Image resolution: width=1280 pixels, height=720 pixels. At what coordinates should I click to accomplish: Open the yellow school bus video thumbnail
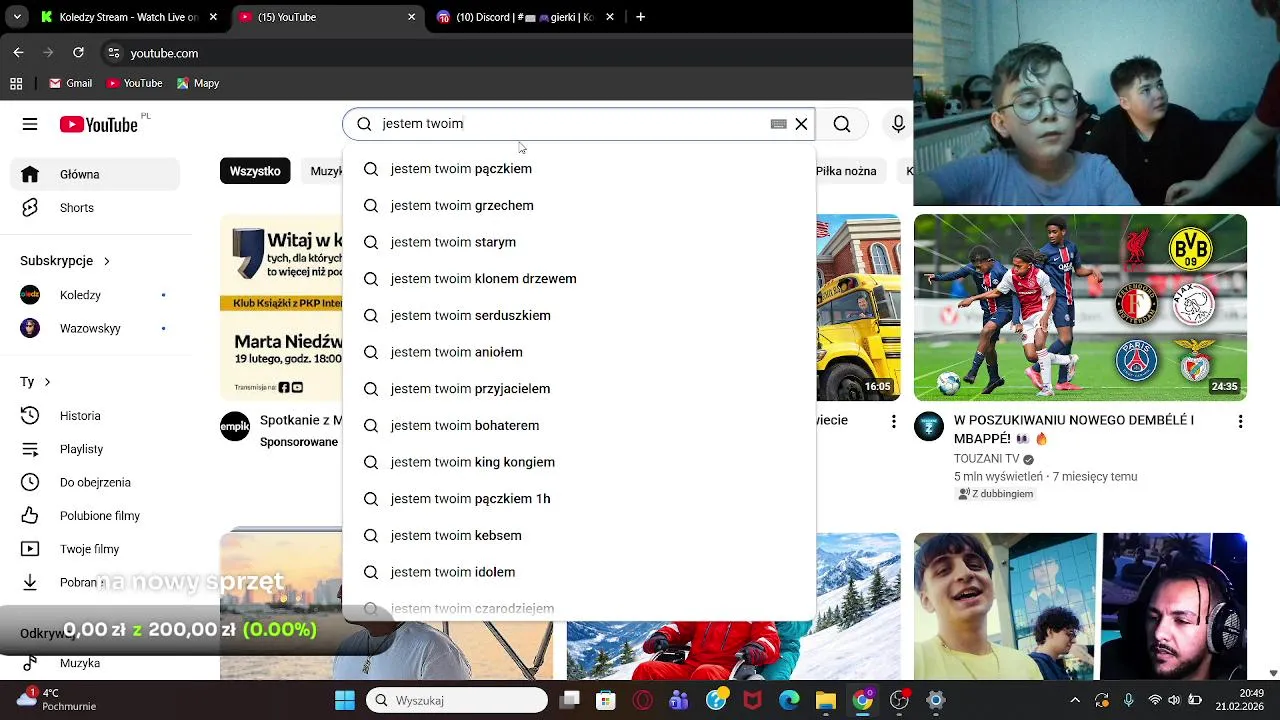pyautogui.click(x=858, y=307)
